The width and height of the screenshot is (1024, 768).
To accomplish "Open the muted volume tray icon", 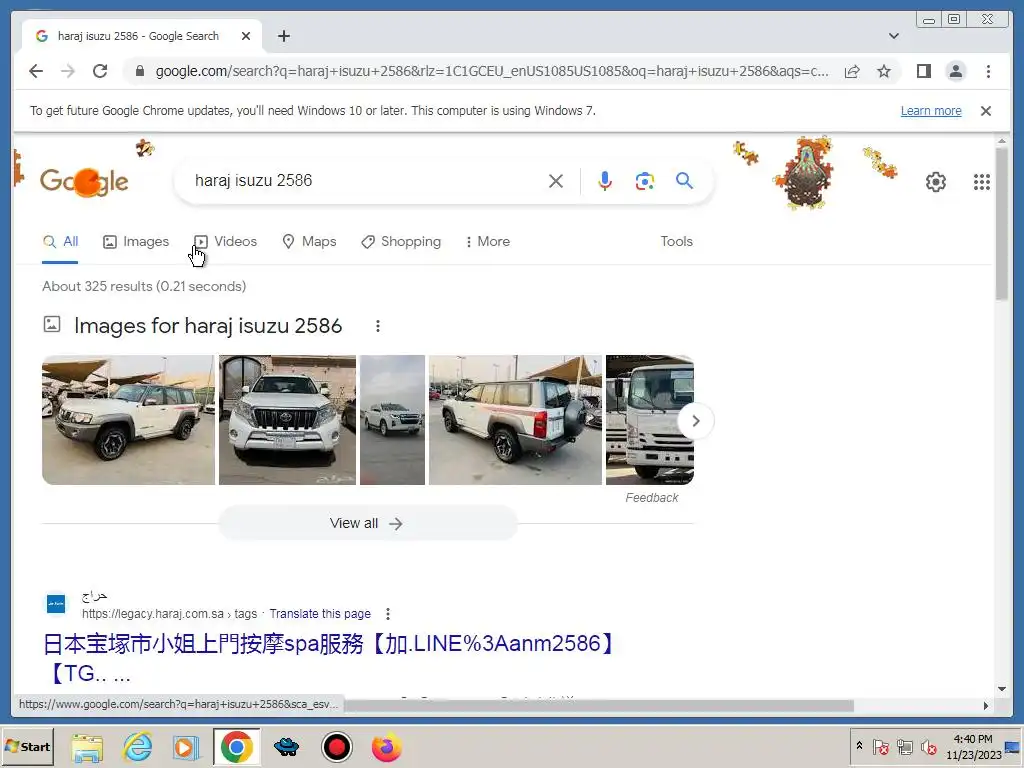I will coord(928,746).
